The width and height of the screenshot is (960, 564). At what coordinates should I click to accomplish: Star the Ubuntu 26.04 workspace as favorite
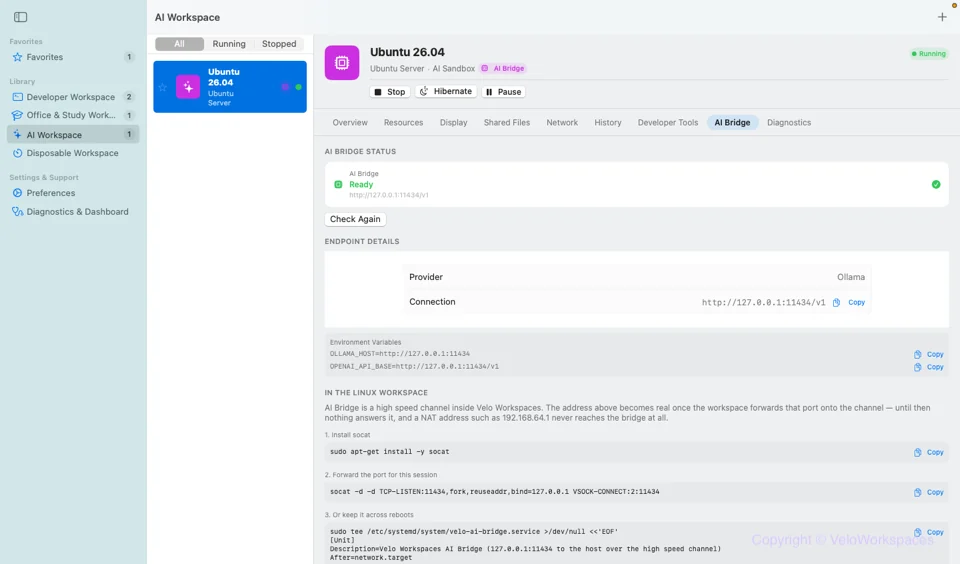pyautogui.click(x=163, y=87)
